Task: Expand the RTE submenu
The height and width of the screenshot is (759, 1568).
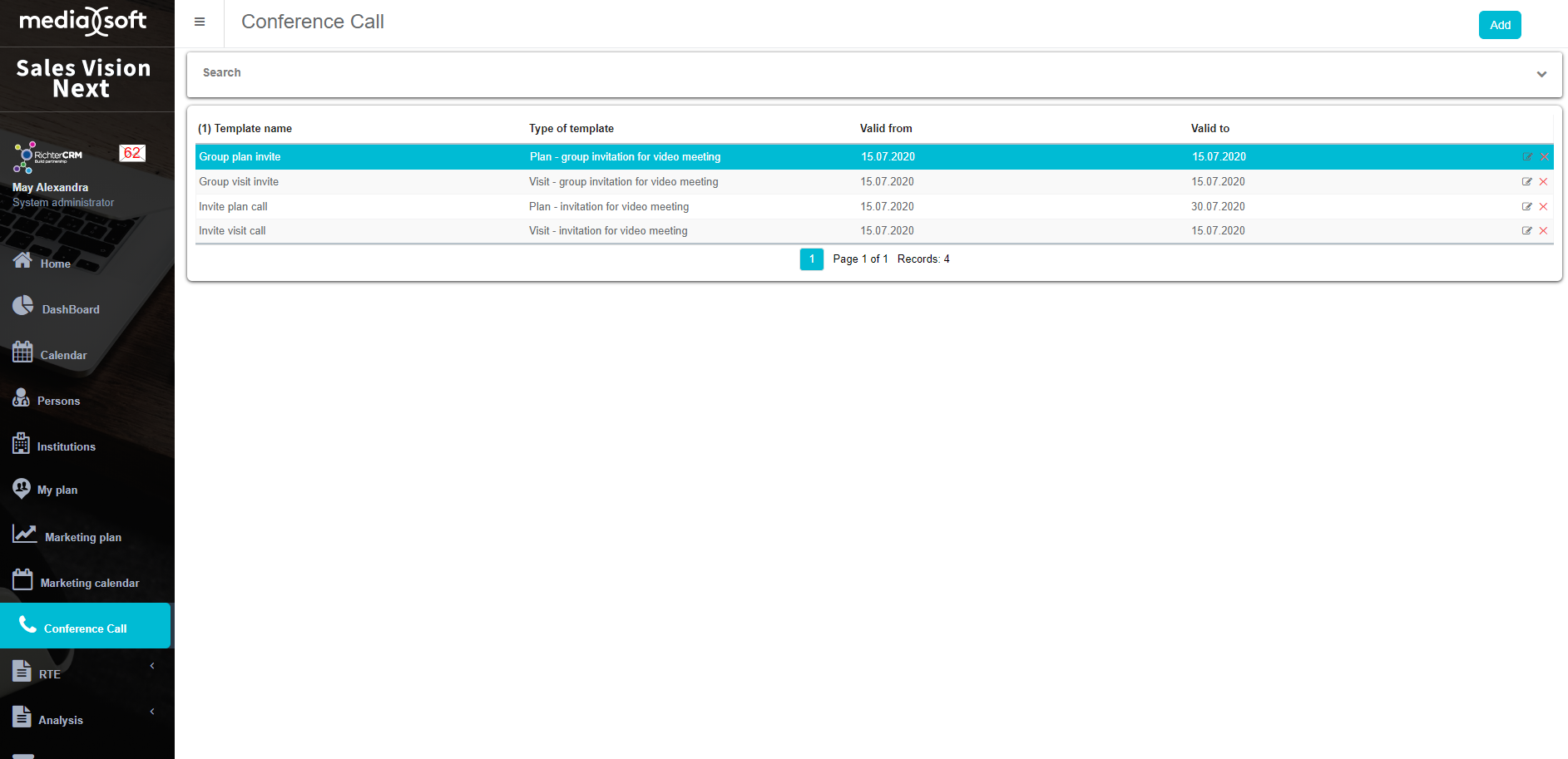Action: click(152, 666)
